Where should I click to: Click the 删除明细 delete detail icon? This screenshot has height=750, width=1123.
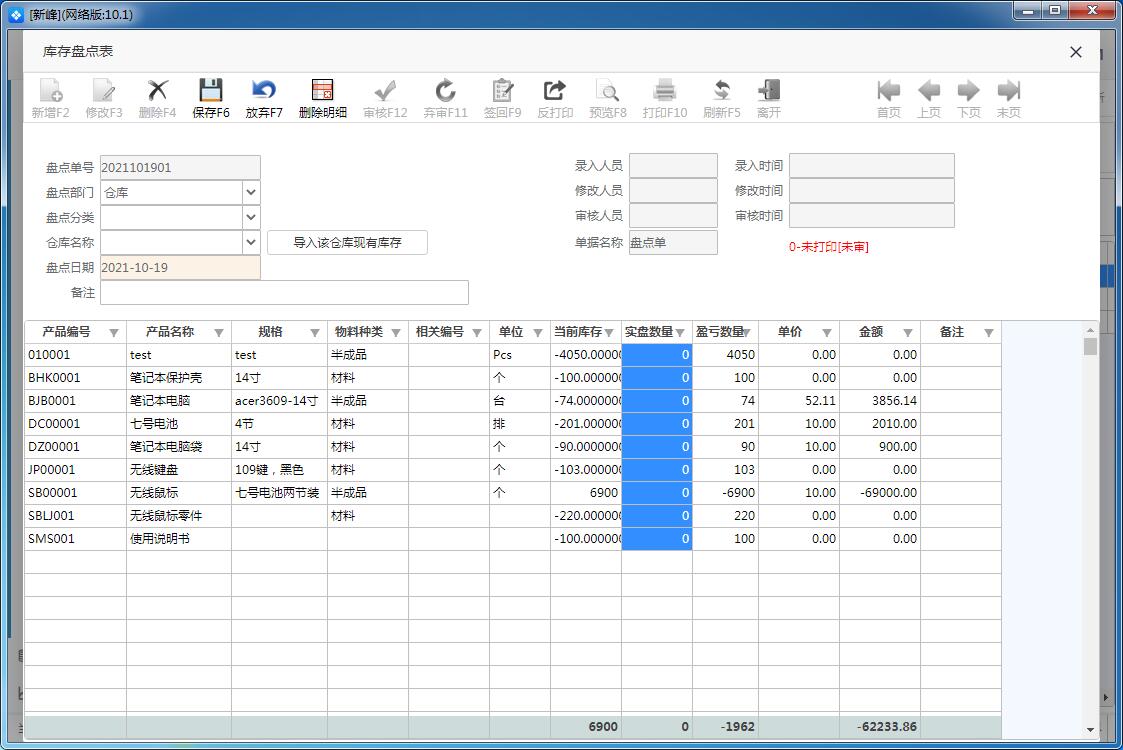coord(322,91)
